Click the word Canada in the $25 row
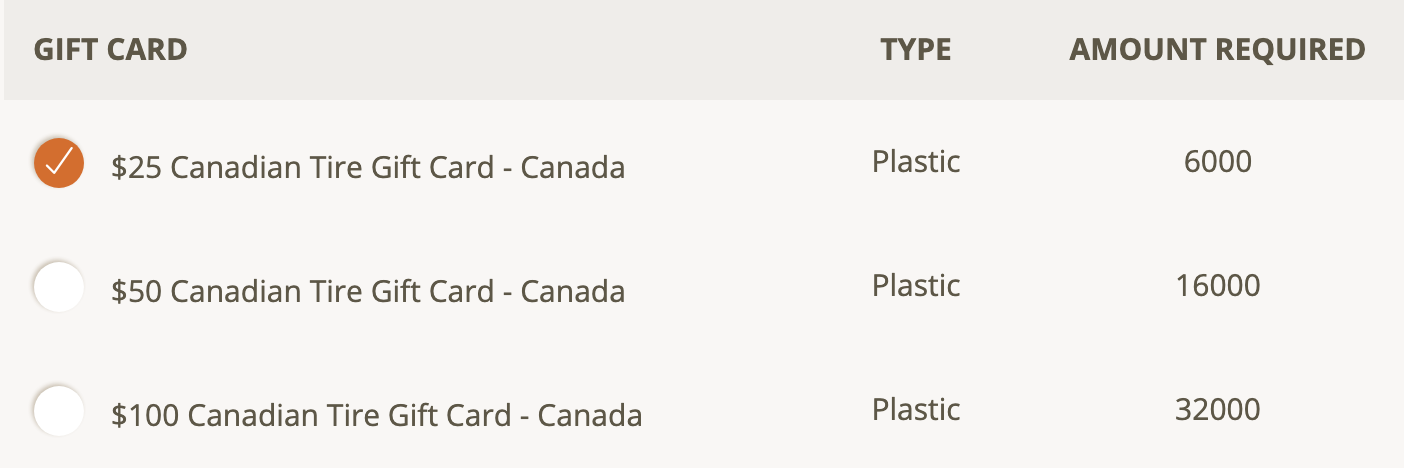 pyautogui.click(x=573, y=167)
